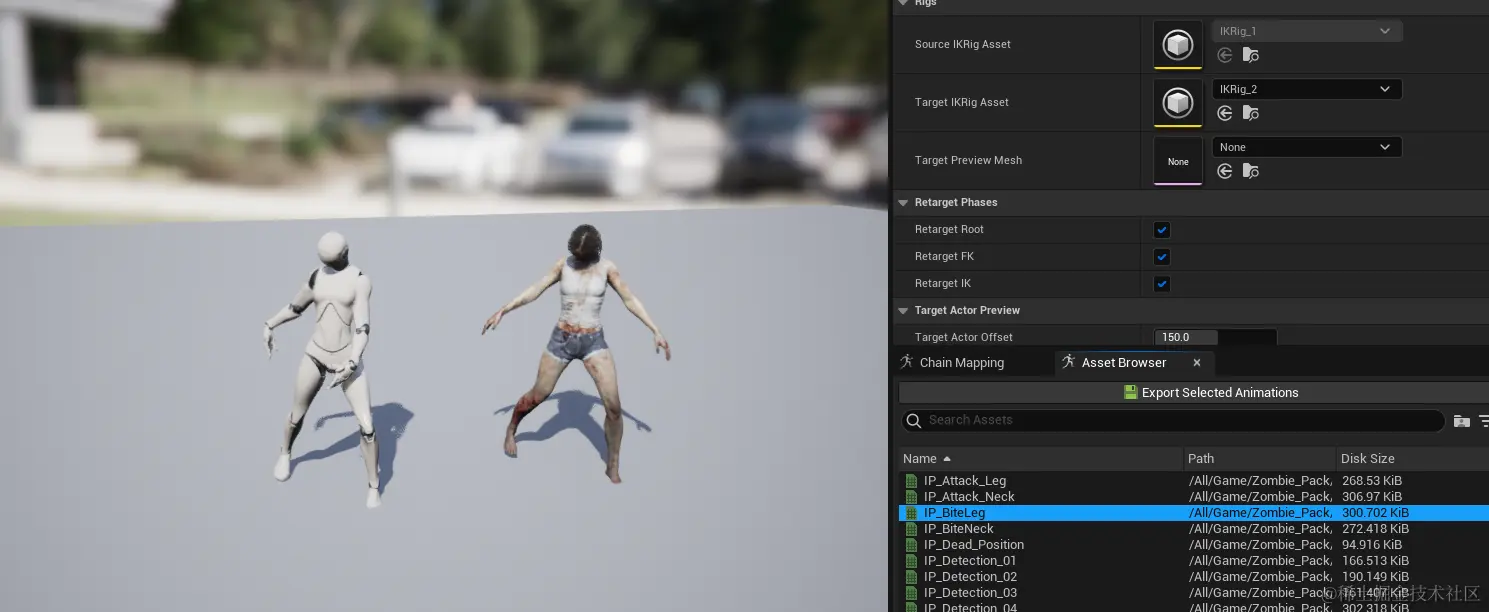Click the 306.97 KiB disk size cell

1371,497
